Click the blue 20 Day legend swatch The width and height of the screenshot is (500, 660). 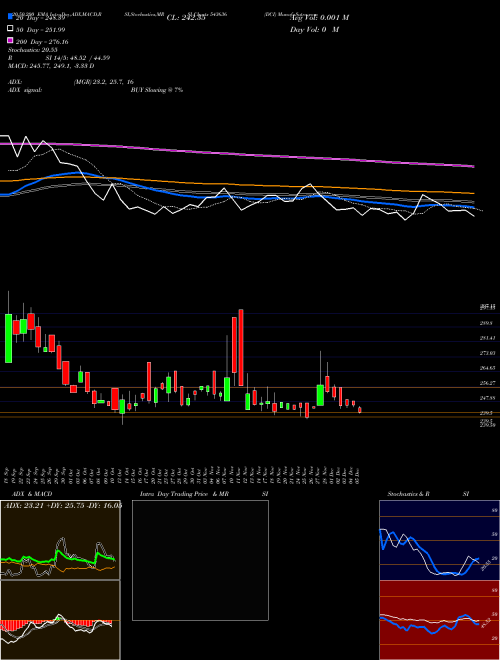[x=11, y=17]
